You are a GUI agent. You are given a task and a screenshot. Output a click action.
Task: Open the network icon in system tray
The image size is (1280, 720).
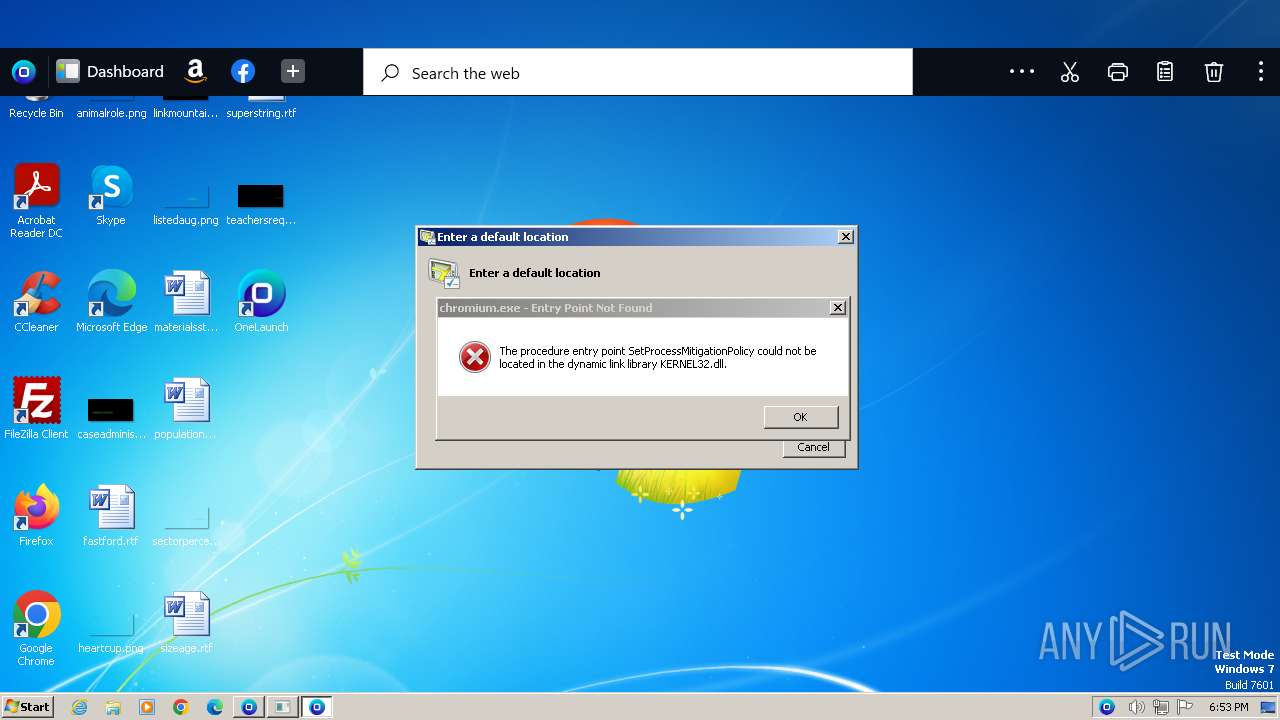1160,707
